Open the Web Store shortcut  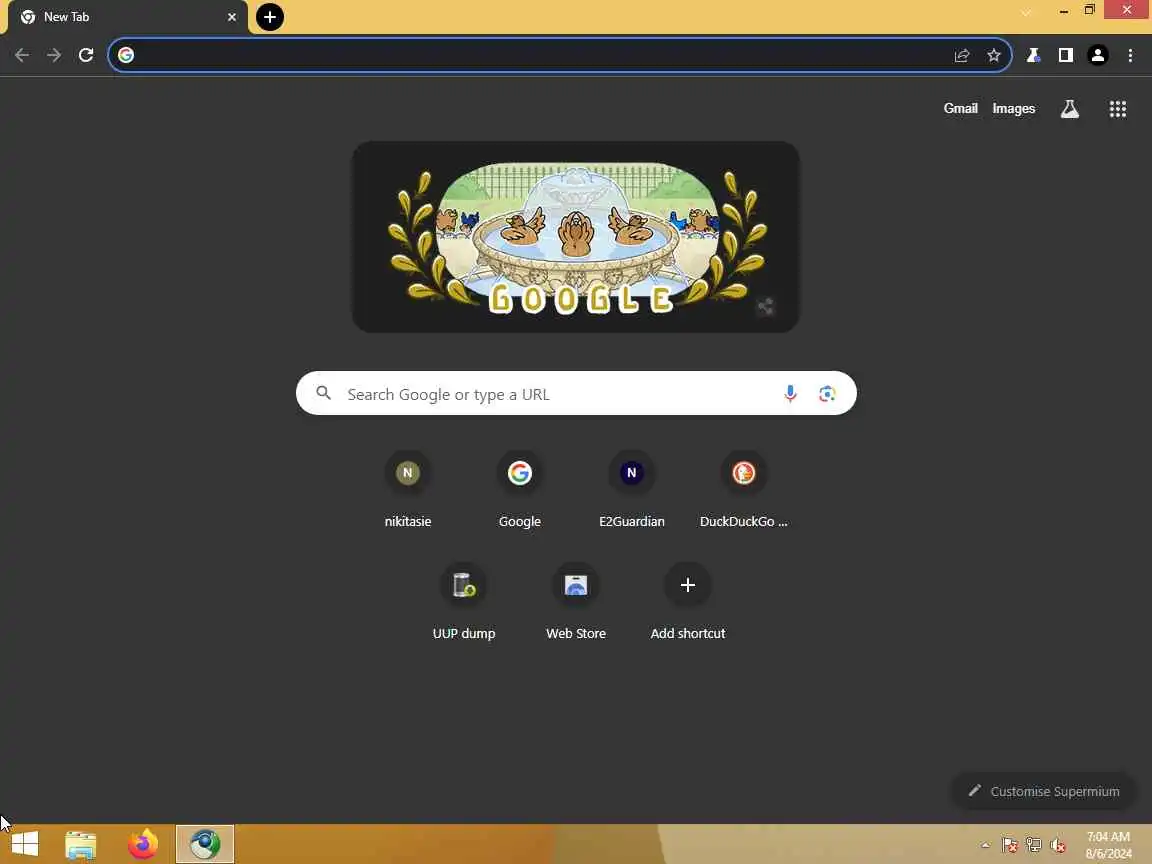(x=575, y=600)
